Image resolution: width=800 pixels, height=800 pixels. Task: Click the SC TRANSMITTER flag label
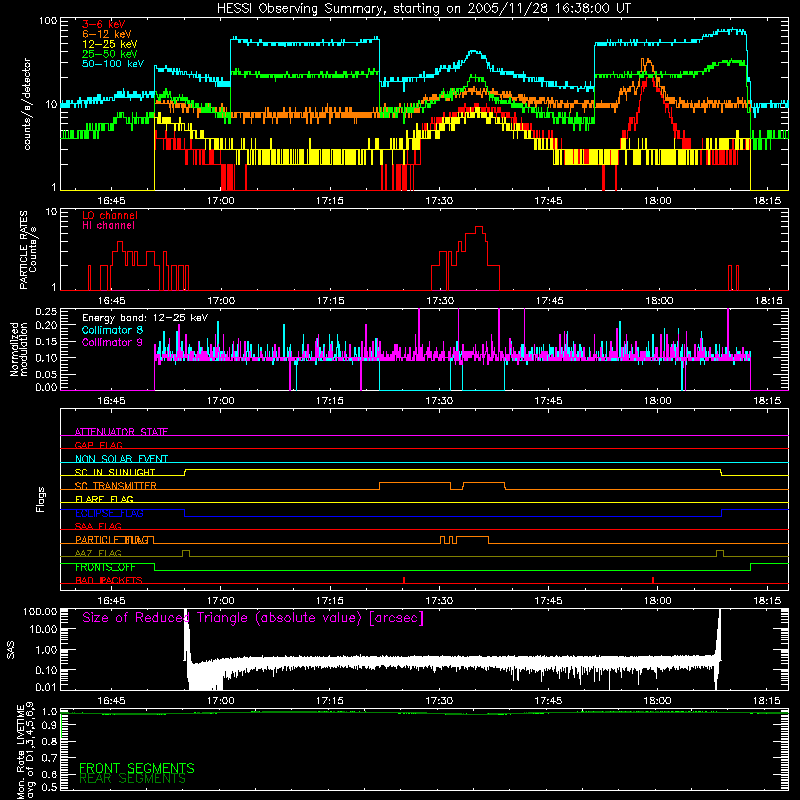pyautogui.click(x=115, y=486)
